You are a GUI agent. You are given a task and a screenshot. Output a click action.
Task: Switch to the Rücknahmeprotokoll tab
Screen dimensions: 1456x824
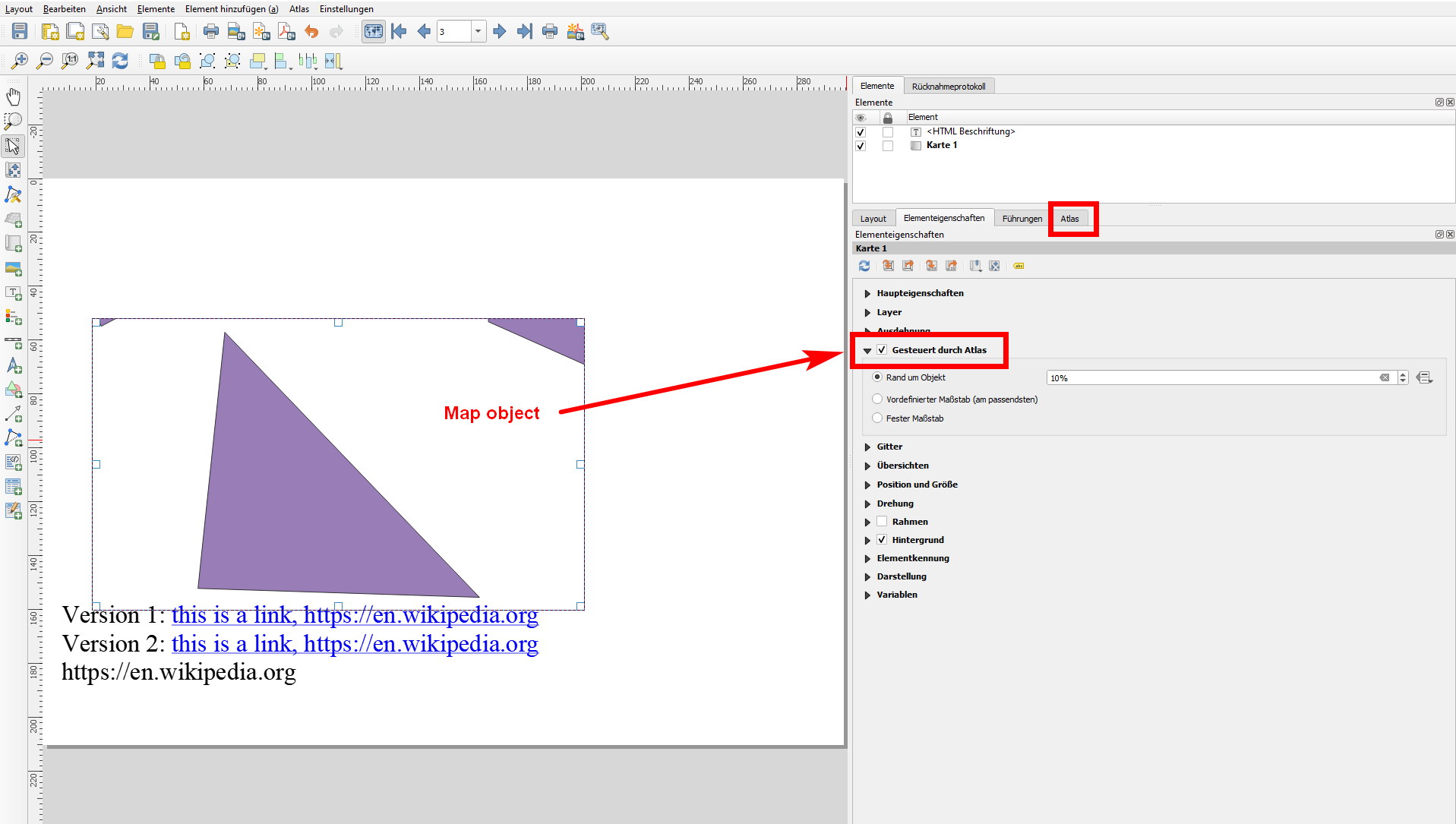coord(949,87)
